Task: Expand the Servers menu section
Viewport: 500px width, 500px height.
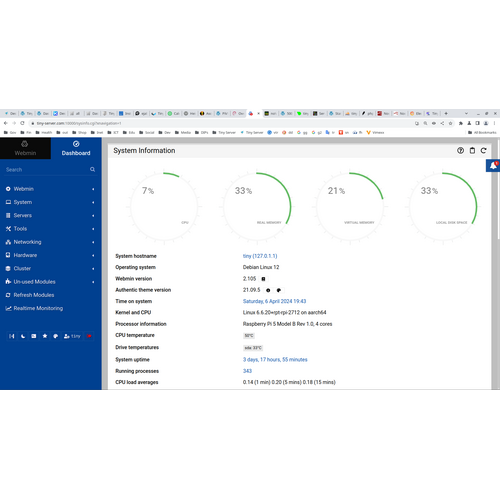Action: pyautogui.click(x=50, y=215)
